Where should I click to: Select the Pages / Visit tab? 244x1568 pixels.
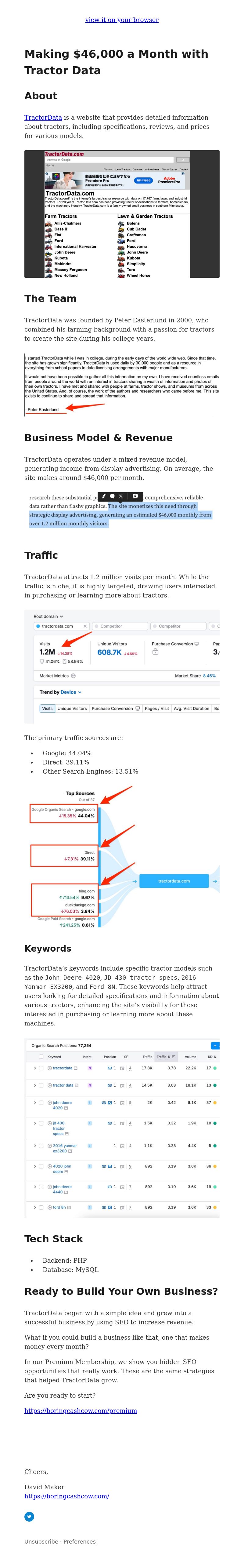[157, 709]
